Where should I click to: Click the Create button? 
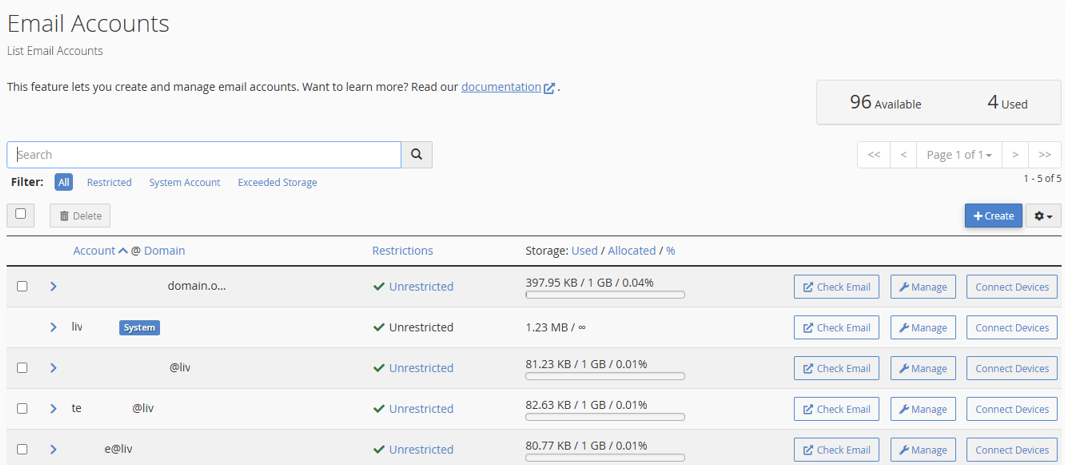coord(993,216)
